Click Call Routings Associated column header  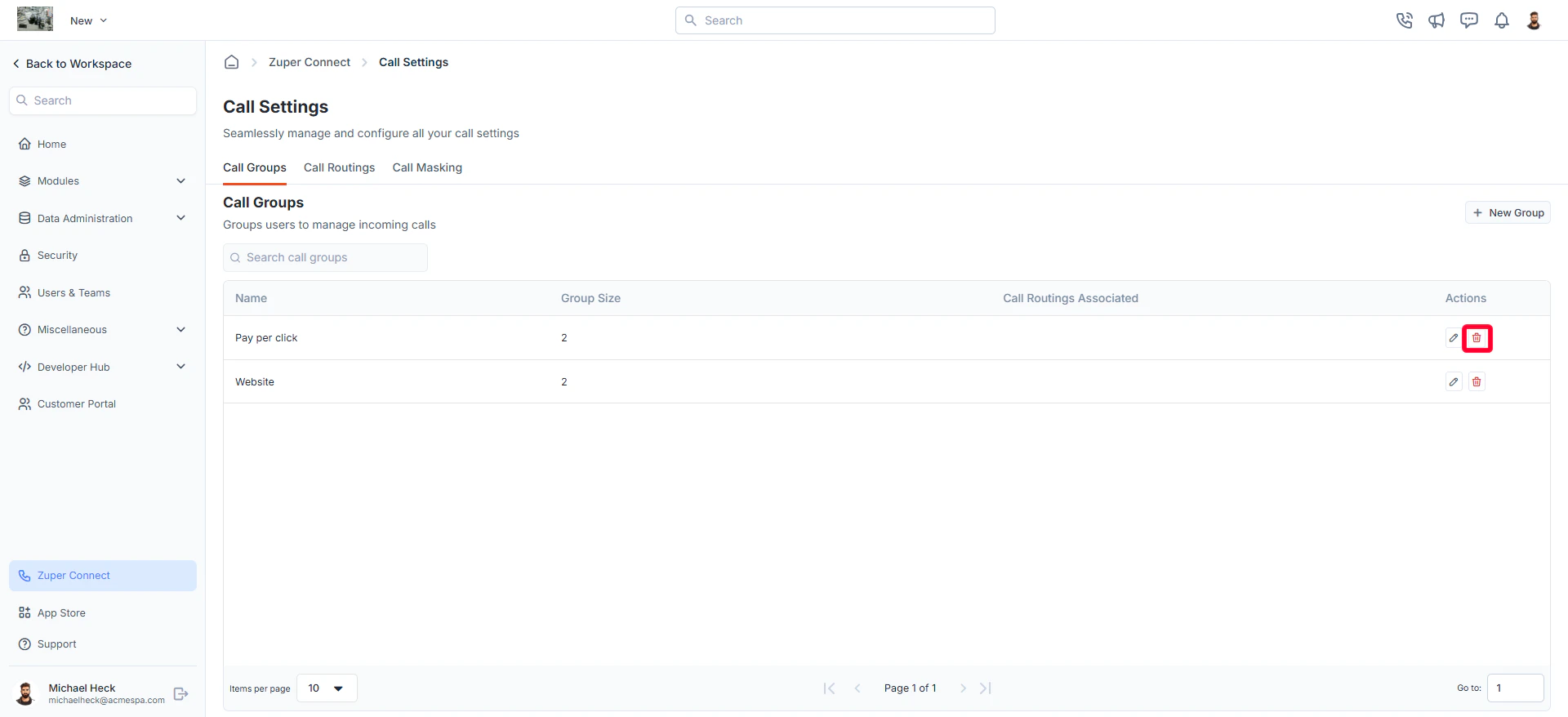click(1071, 298)
